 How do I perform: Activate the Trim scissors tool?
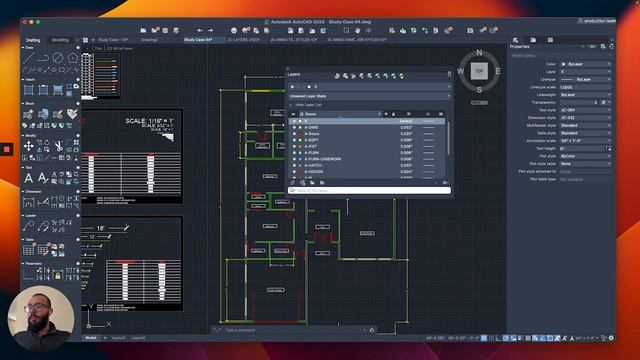[58, 146]
